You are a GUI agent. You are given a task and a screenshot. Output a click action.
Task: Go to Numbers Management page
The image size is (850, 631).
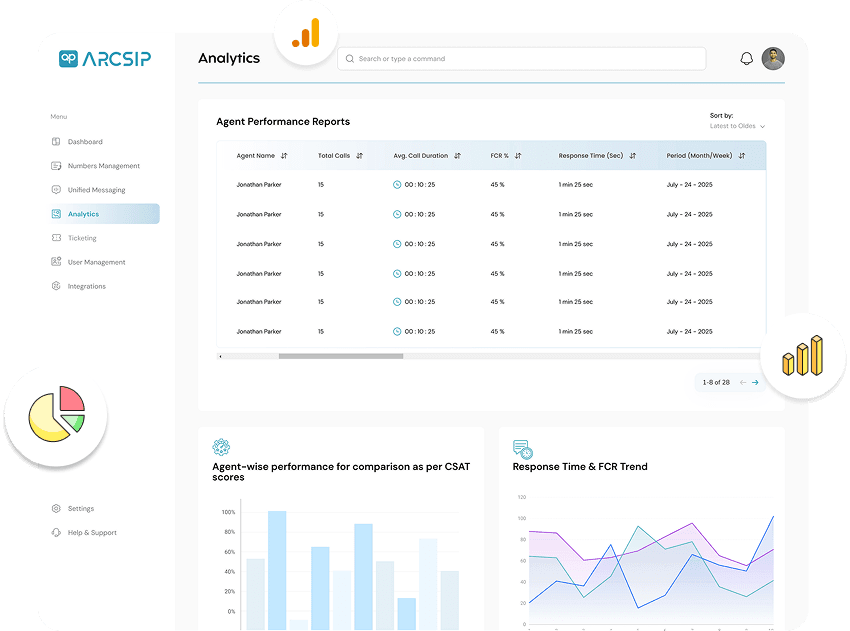(103, 166)
